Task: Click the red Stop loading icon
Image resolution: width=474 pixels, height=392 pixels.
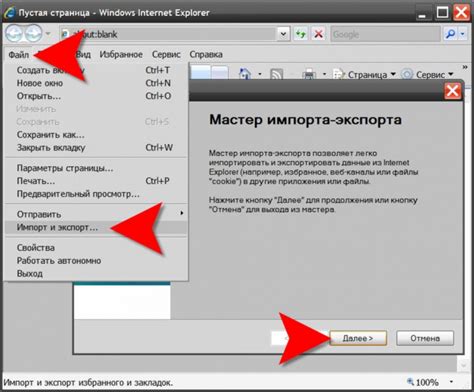Action: 318,34
